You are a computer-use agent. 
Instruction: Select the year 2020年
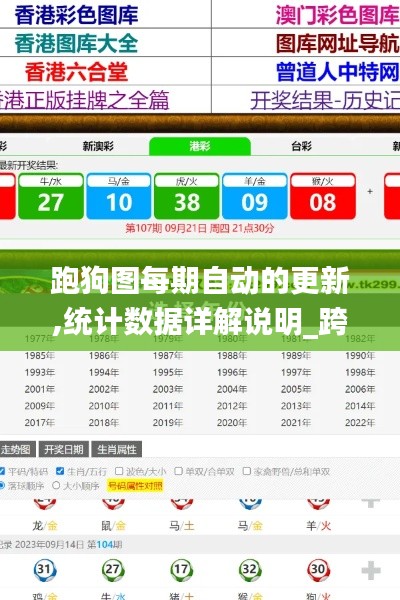coord(232,423)
